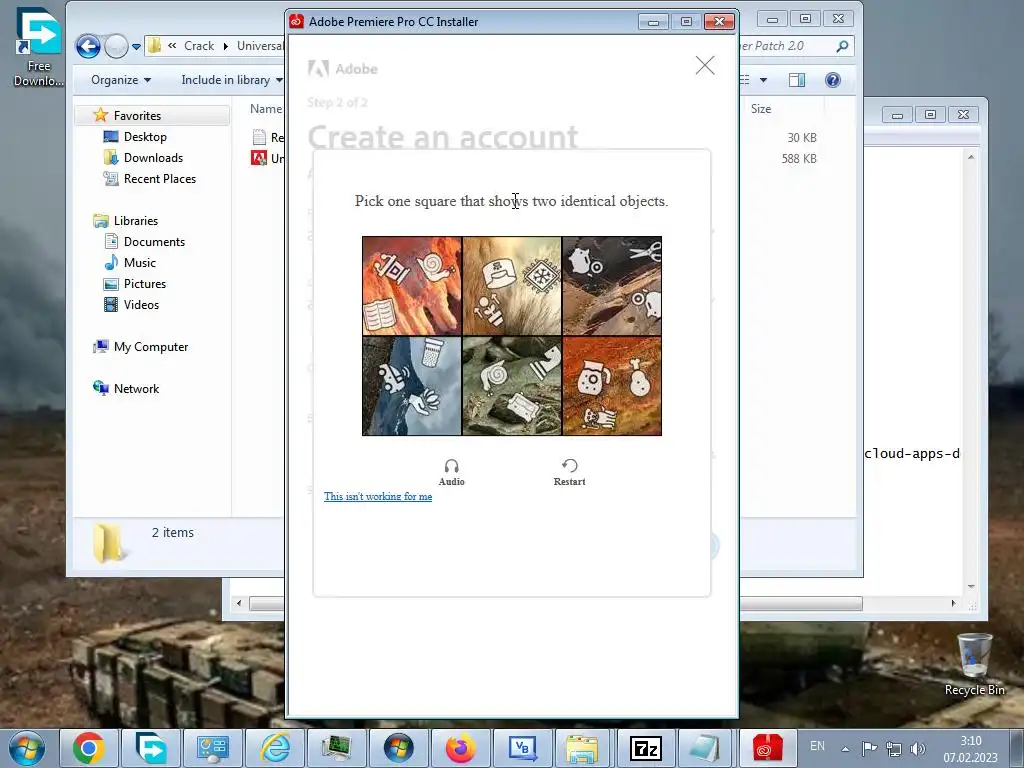
Task: Select My Computer in the navigation pane
Action: 150,347
